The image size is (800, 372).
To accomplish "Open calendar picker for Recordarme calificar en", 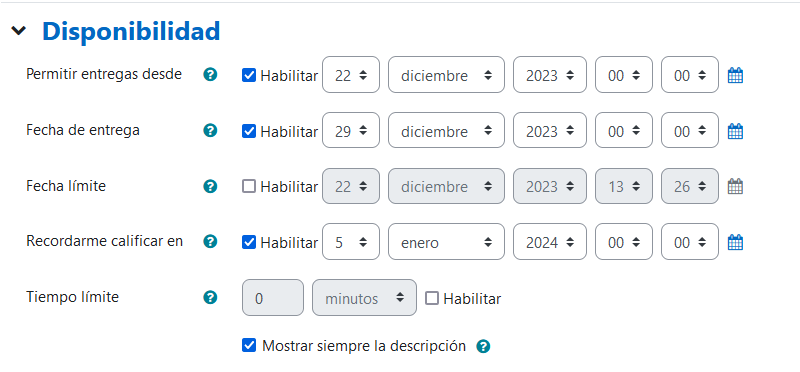I will 735,242.
